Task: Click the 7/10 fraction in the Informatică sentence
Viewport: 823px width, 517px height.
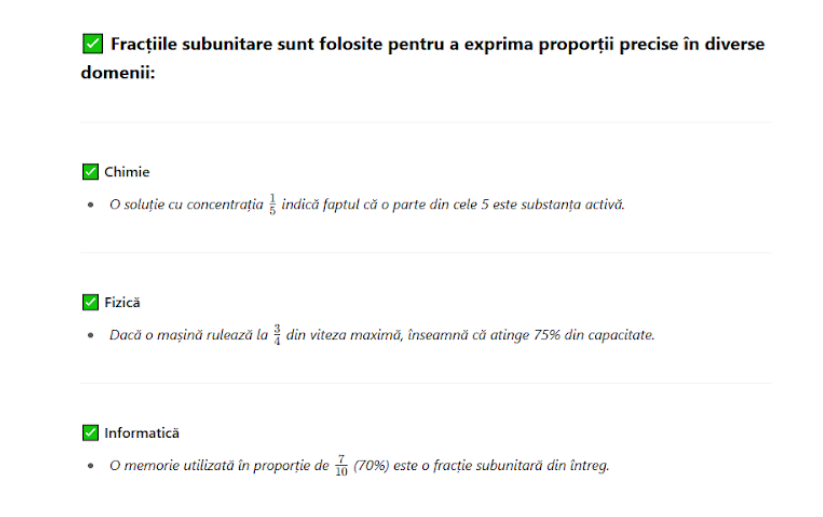Action: (x=341, y=466)
